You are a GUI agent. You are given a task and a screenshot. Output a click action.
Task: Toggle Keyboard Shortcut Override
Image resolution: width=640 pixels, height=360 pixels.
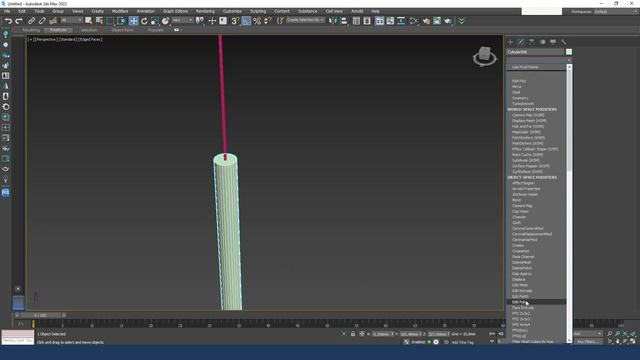[x=223, y=21]
